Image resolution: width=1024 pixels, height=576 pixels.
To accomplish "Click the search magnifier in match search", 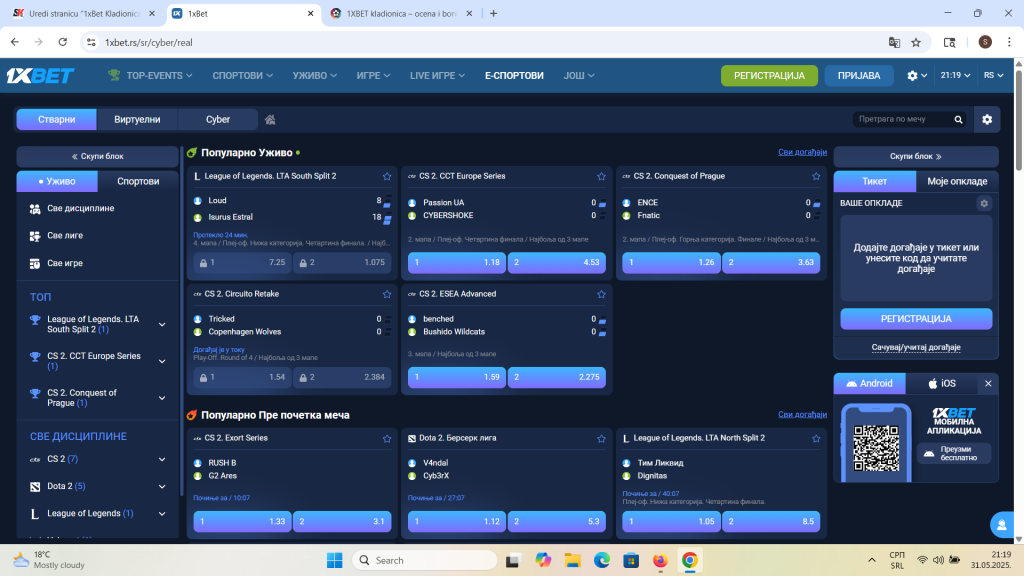I will pyautogui.click(x=958, y=120).
